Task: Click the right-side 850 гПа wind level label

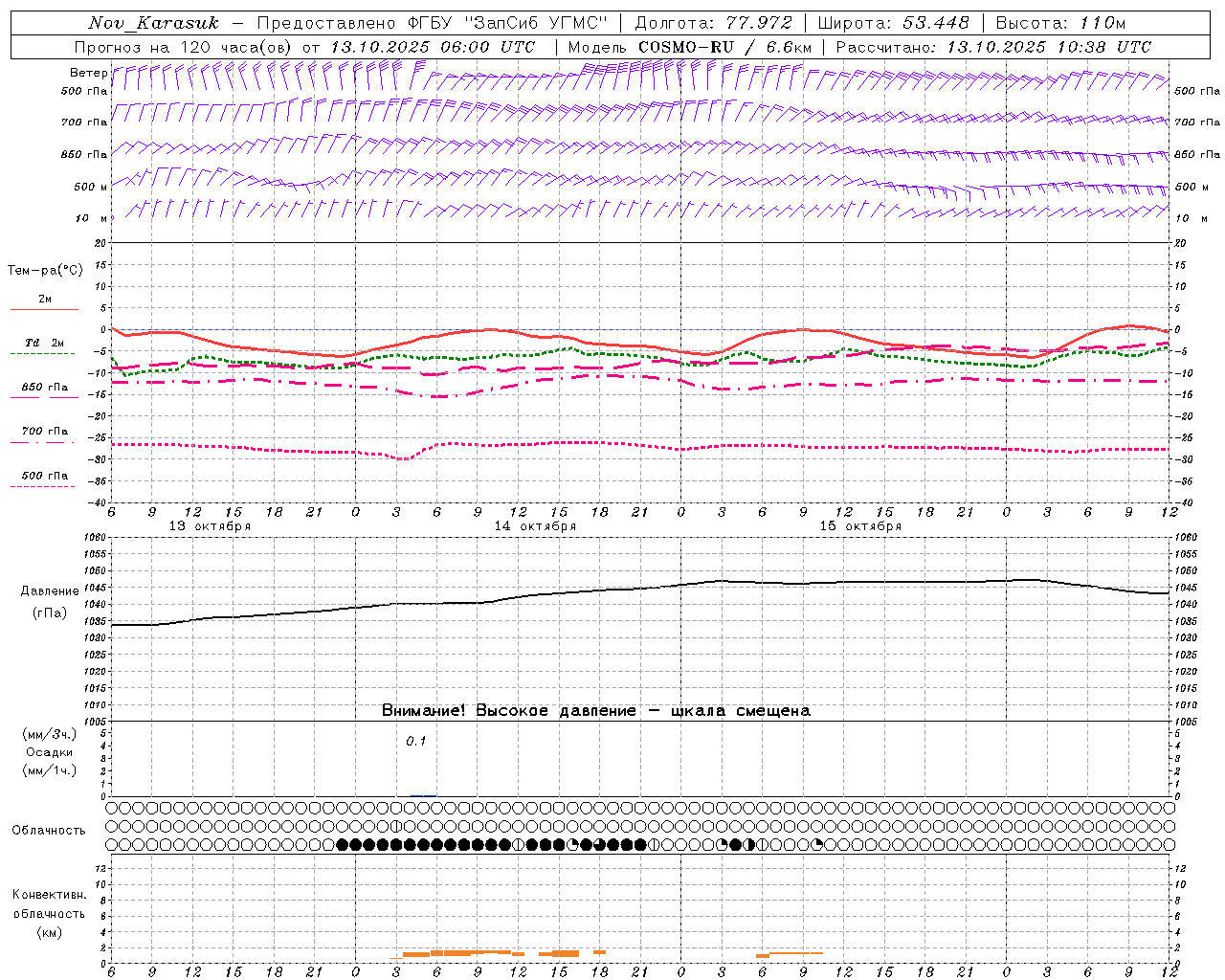Action: [x=1197, y=154]
